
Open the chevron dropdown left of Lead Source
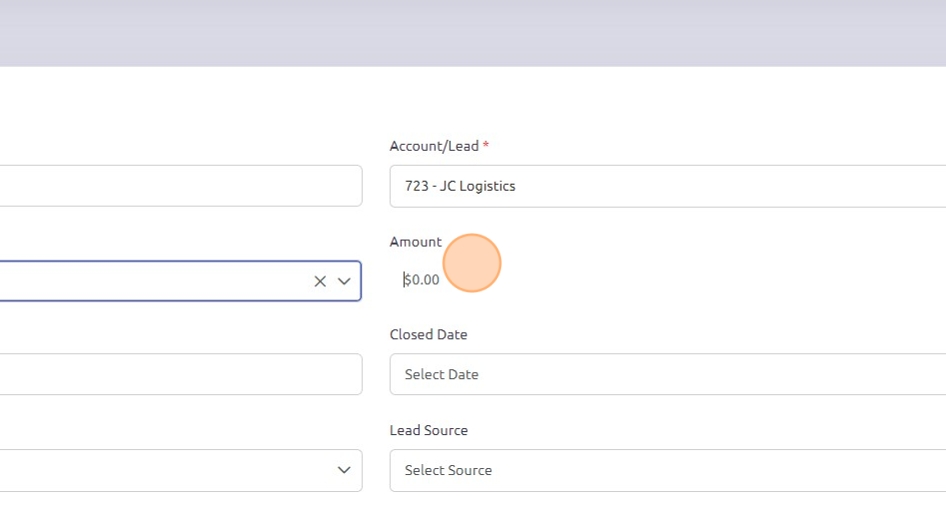[x=344, y=470]
